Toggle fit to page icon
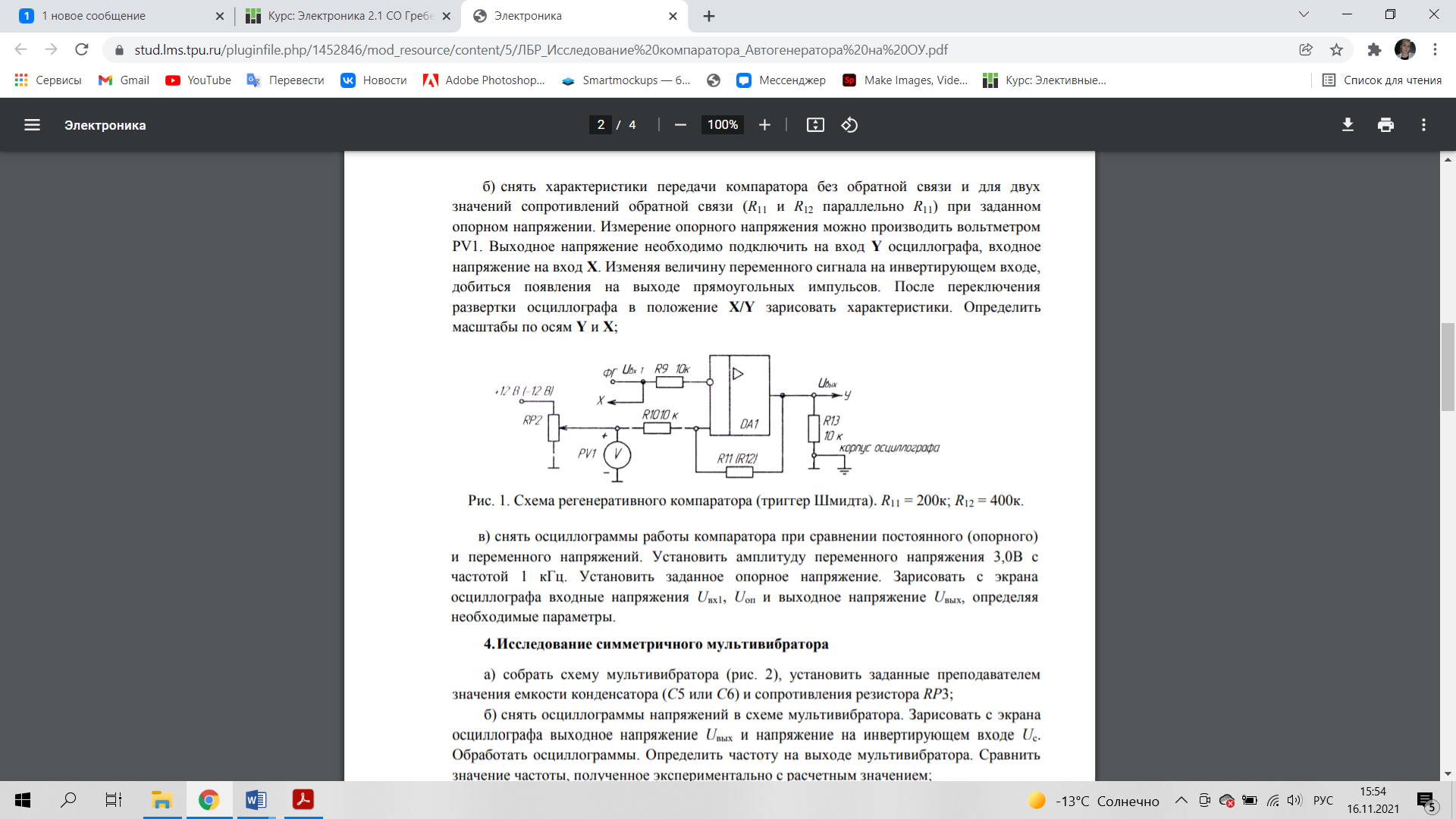Viewport: 1456px width, 819px height. (815, 125)
